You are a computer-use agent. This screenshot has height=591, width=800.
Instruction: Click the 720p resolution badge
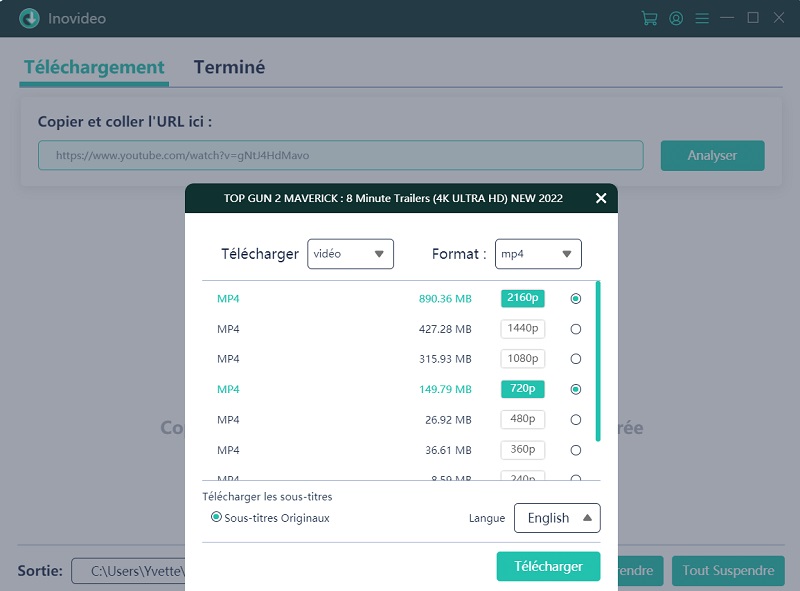tap(522, 389)
